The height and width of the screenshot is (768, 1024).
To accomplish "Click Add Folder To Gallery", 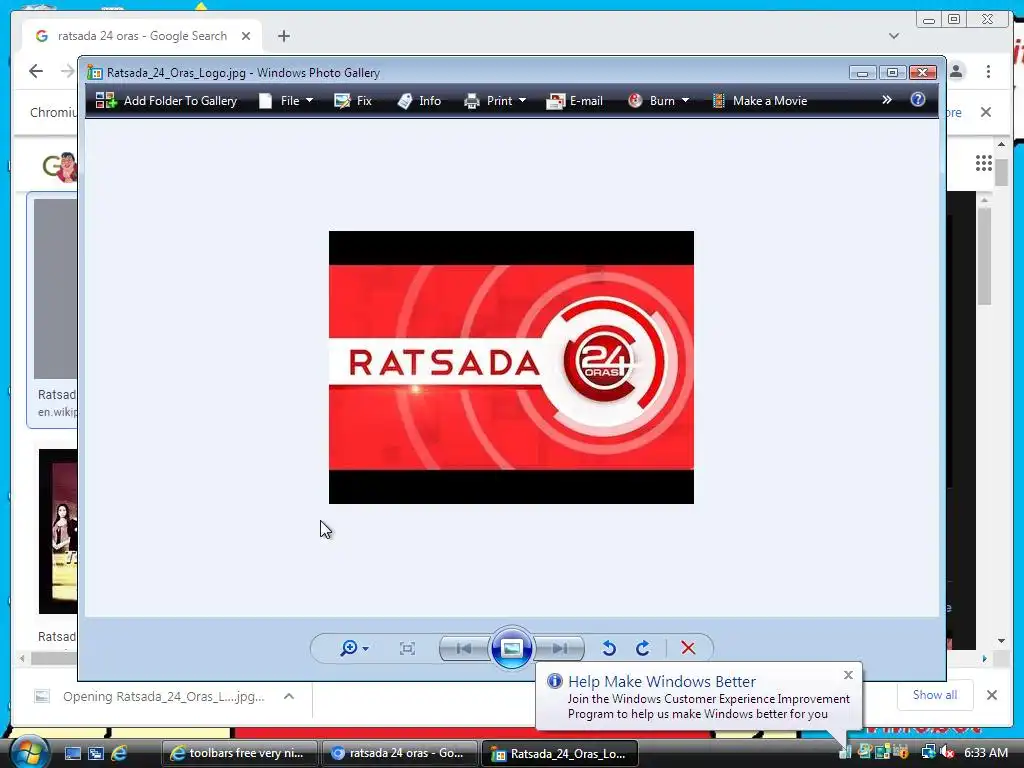I will tap(167, 101).
